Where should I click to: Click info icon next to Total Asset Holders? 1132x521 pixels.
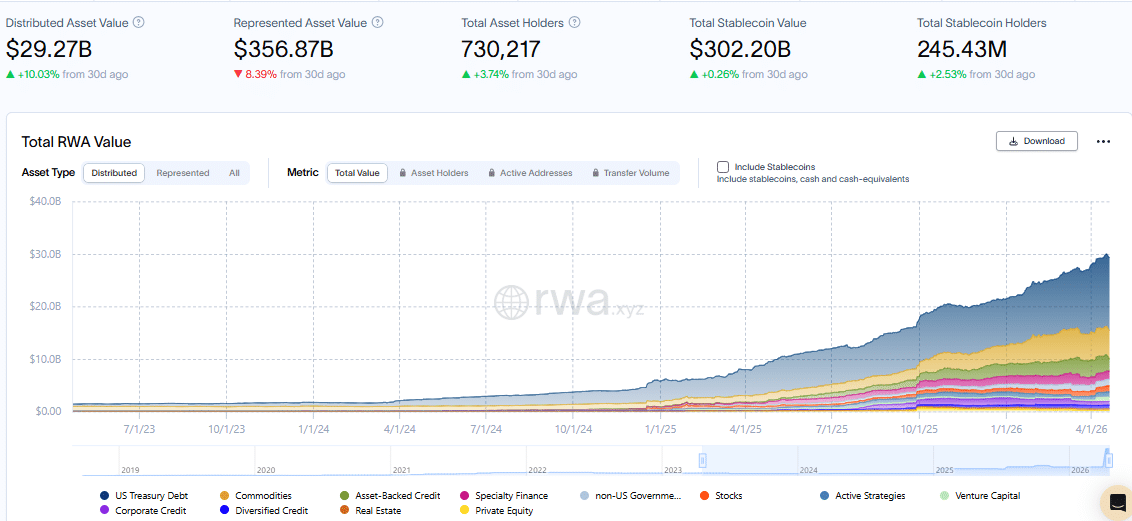tap(575, 22)
